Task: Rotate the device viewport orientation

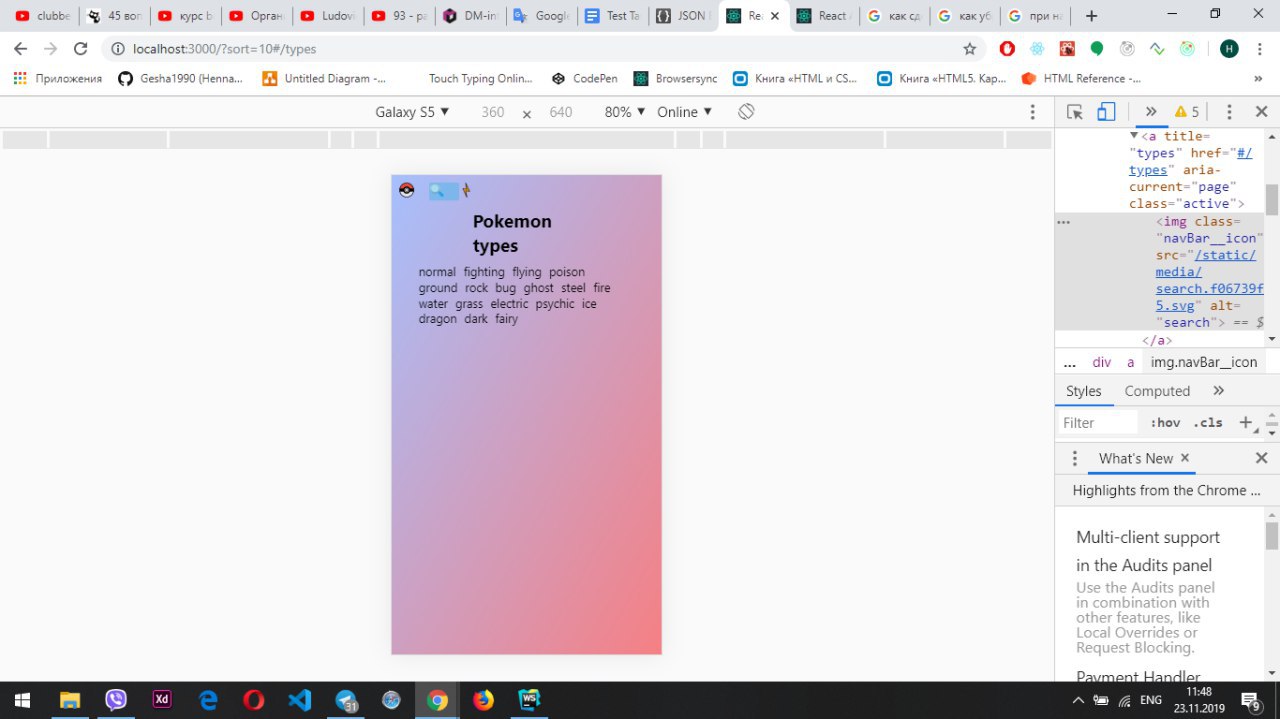Action: click(x=746, y=112)
